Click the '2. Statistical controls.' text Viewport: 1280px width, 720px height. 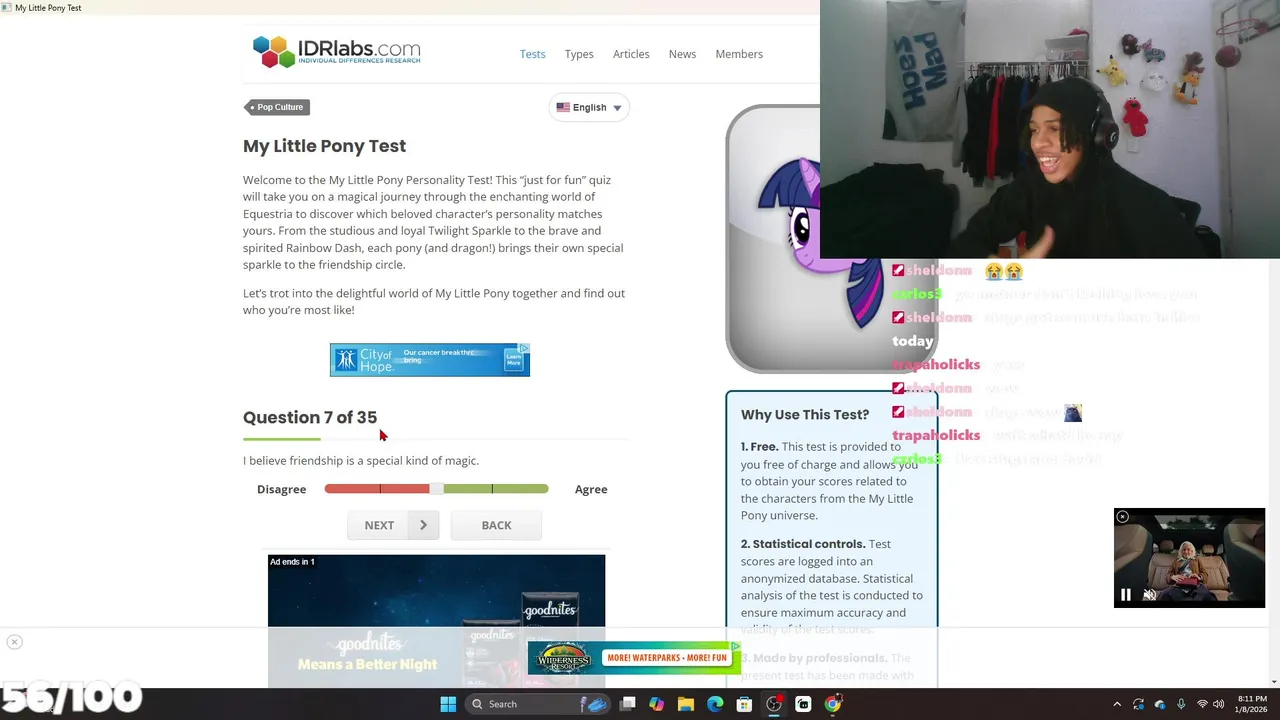click(803, 544)
